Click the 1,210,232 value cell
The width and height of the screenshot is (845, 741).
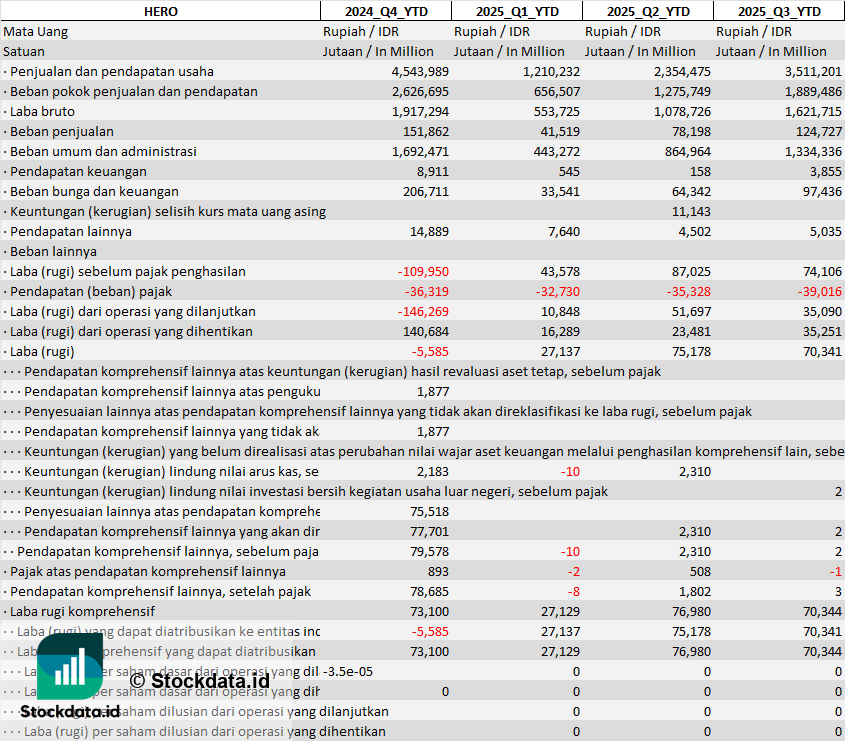pyautogui.click(x=551, y=72)
